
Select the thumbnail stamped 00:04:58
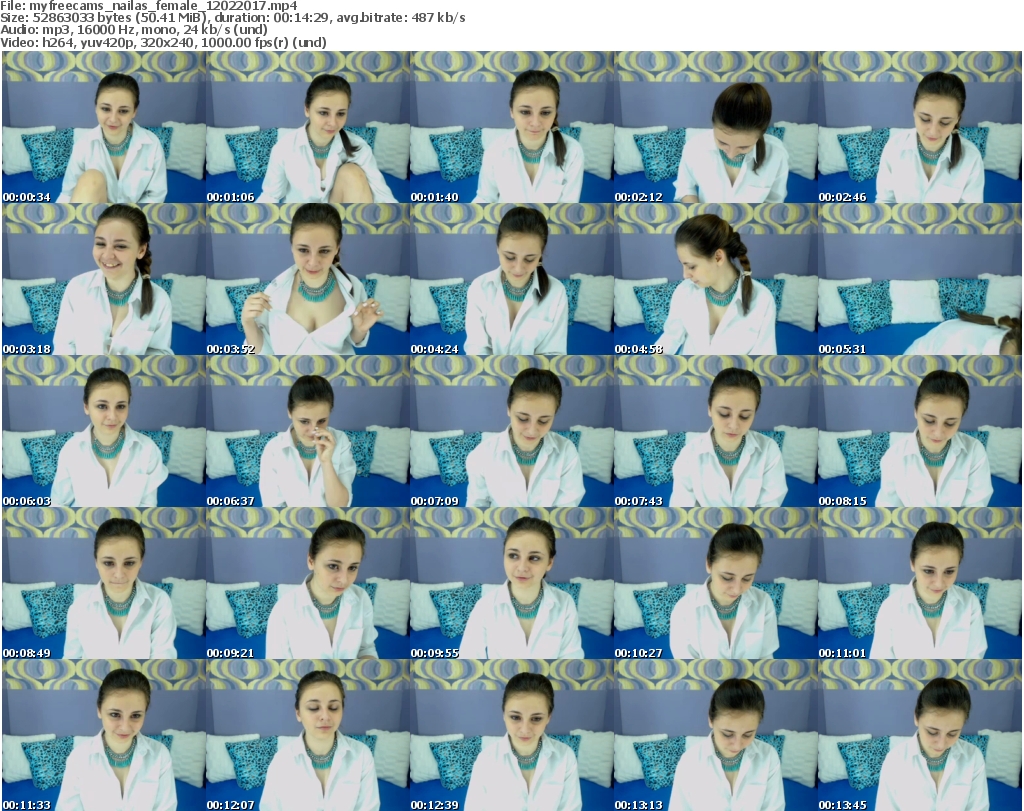pyautogui.click(x=716, y=279)
